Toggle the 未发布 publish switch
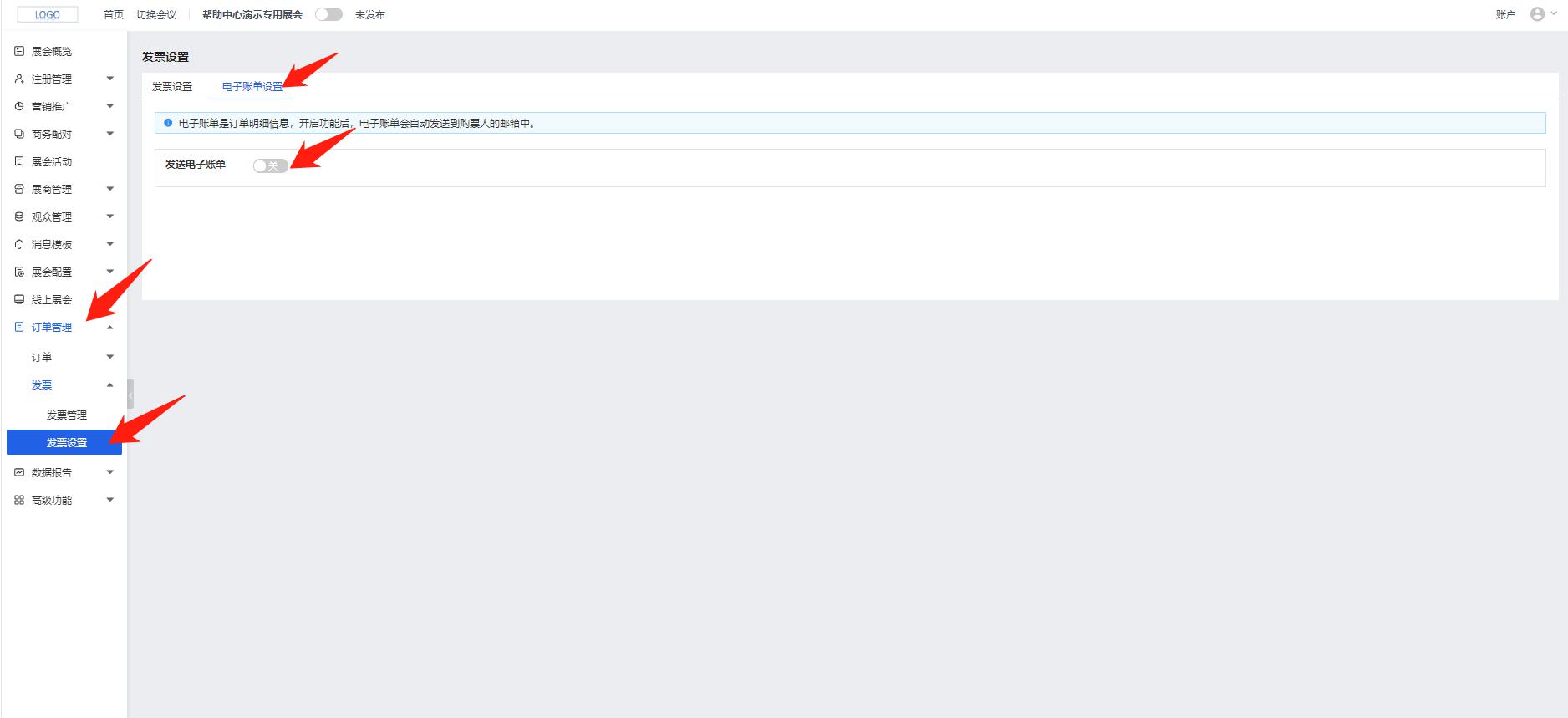The width and height of the screenshot is (1568, 718). point(328,14)
